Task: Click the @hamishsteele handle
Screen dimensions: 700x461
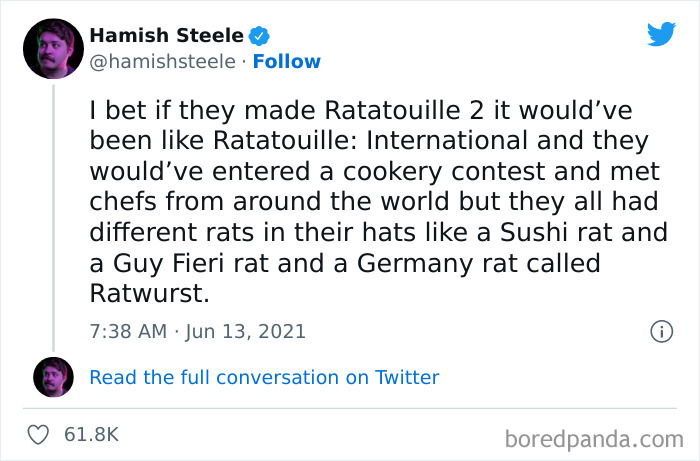Action: click(160, 61)
